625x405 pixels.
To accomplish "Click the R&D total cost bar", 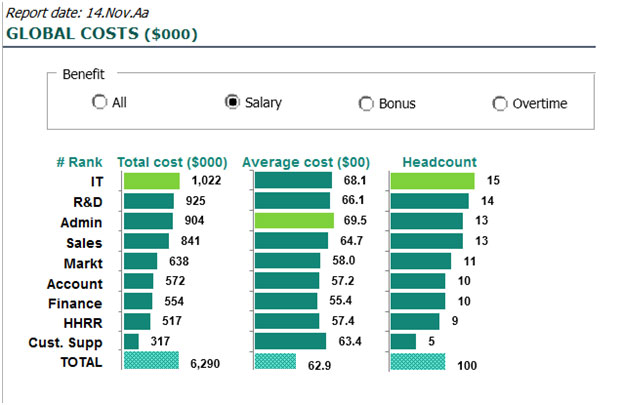I will pos(149,201).
